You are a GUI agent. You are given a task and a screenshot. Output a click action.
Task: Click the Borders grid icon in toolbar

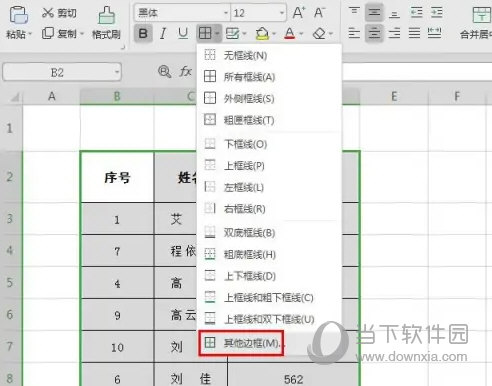pos(205,33)
